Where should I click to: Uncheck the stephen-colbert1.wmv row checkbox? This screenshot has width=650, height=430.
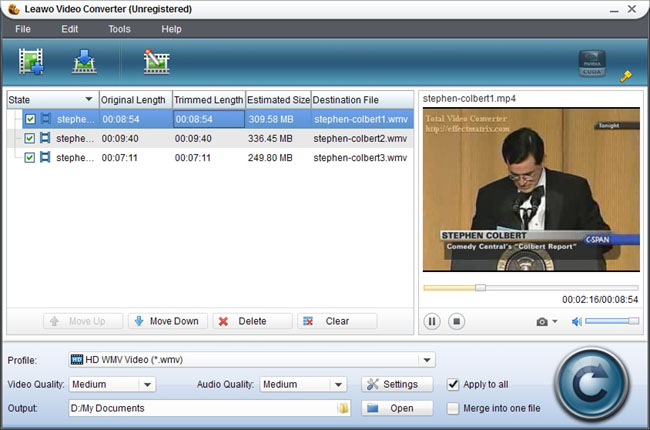[x=30, y=119]
